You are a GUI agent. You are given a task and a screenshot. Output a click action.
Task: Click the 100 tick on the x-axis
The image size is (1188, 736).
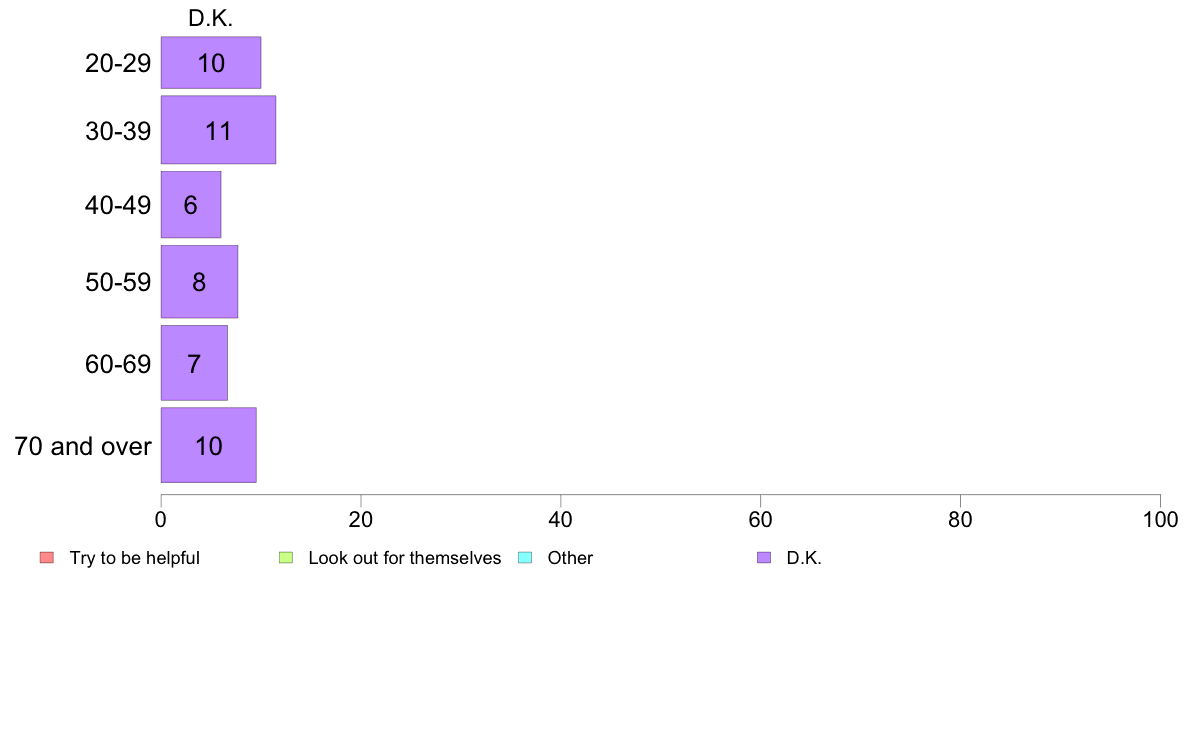point(1160,519)
